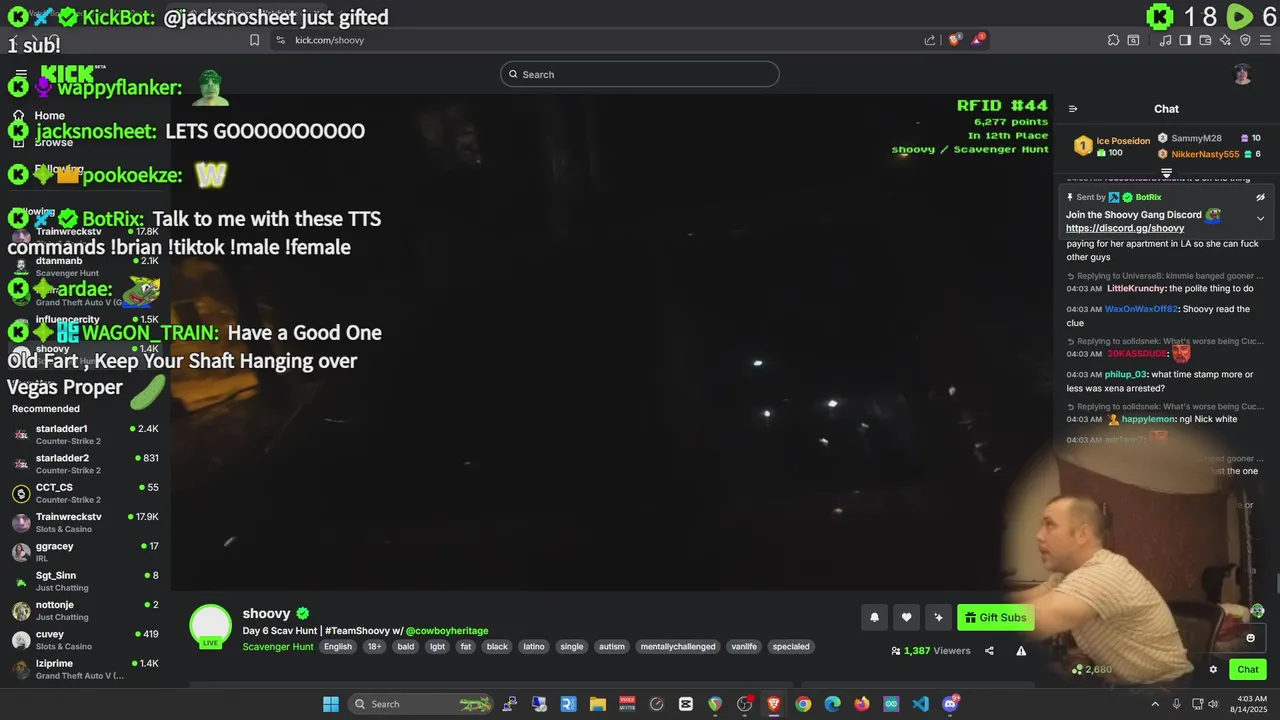
Task: Expand the gifters leaderboard arrow
Action: (x=1166, y=173)
